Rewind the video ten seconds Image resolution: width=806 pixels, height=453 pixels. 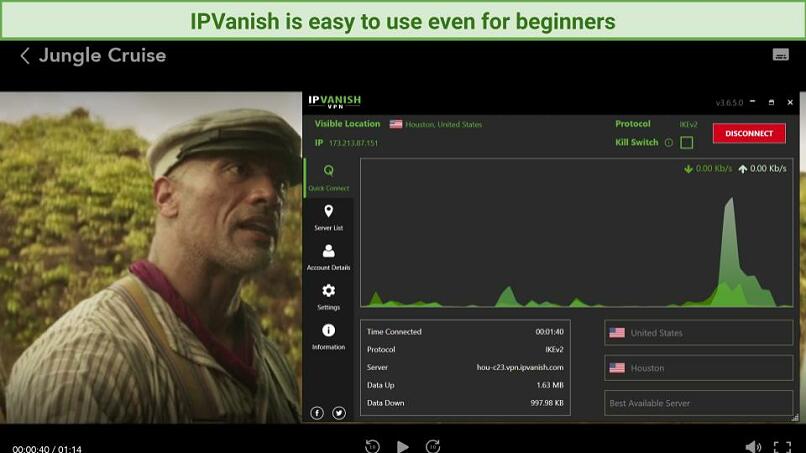tap(372, 446)
